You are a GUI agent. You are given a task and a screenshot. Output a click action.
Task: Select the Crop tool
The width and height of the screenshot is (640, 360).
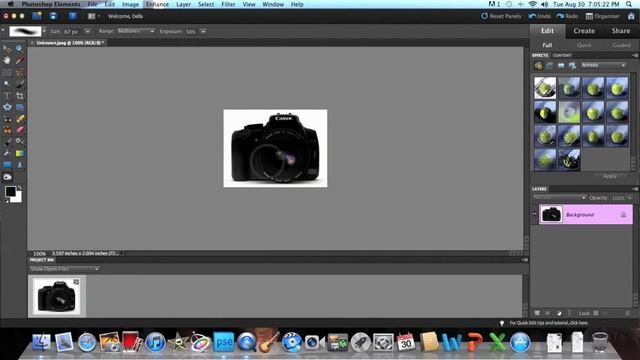tap(19, 96)
